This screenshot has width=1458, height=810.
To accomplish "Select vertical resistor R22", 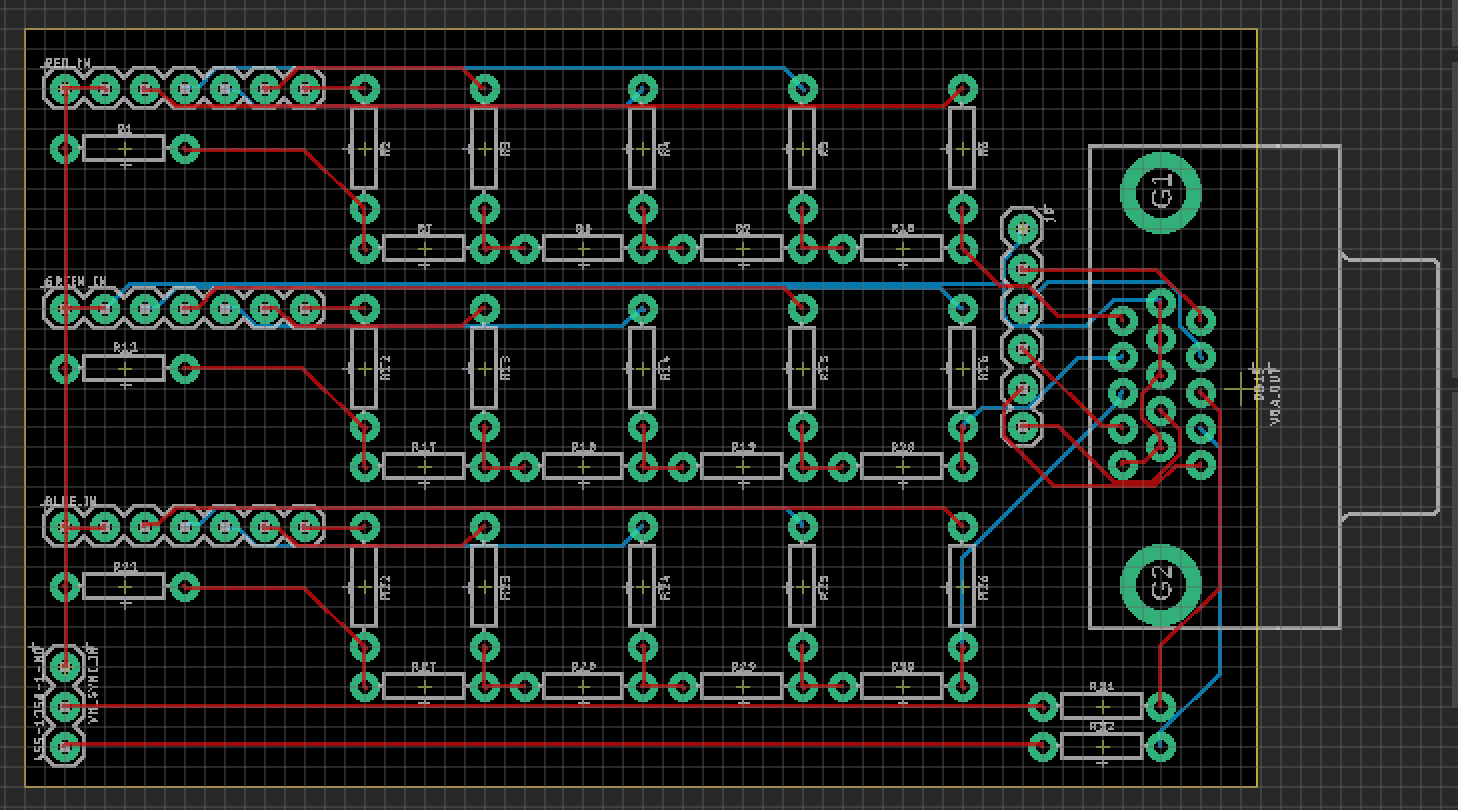I will (x=364, y=586).
